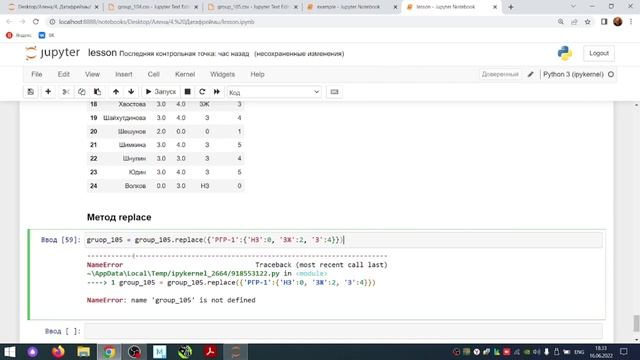Open OBS Studio from taskbar
The height and width of the screenshot is (360, 640).
134,352
